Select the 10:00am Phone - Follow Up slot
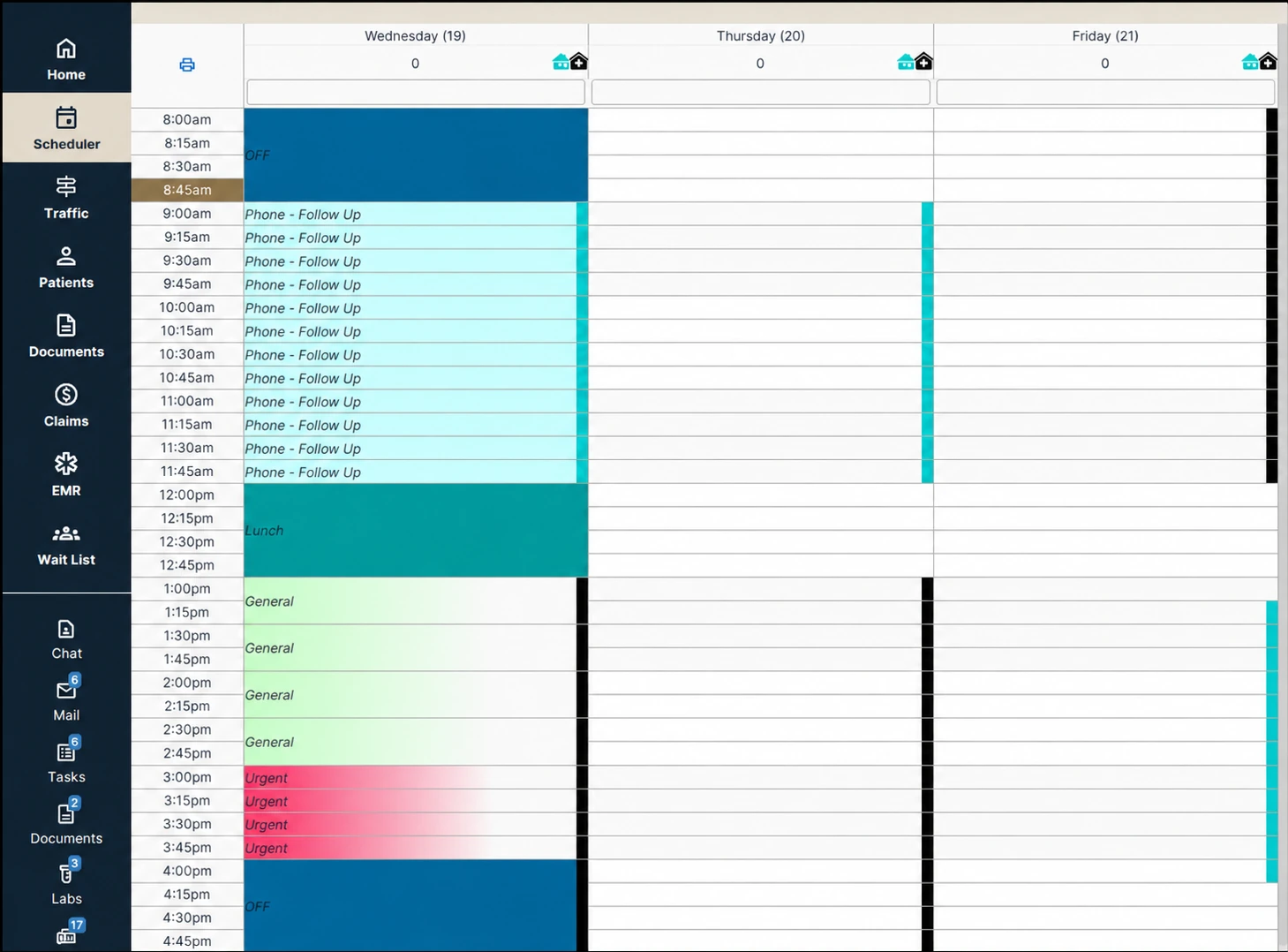Screen dimensions: 1288x952 pyautogui.click(x=411, y=308)
